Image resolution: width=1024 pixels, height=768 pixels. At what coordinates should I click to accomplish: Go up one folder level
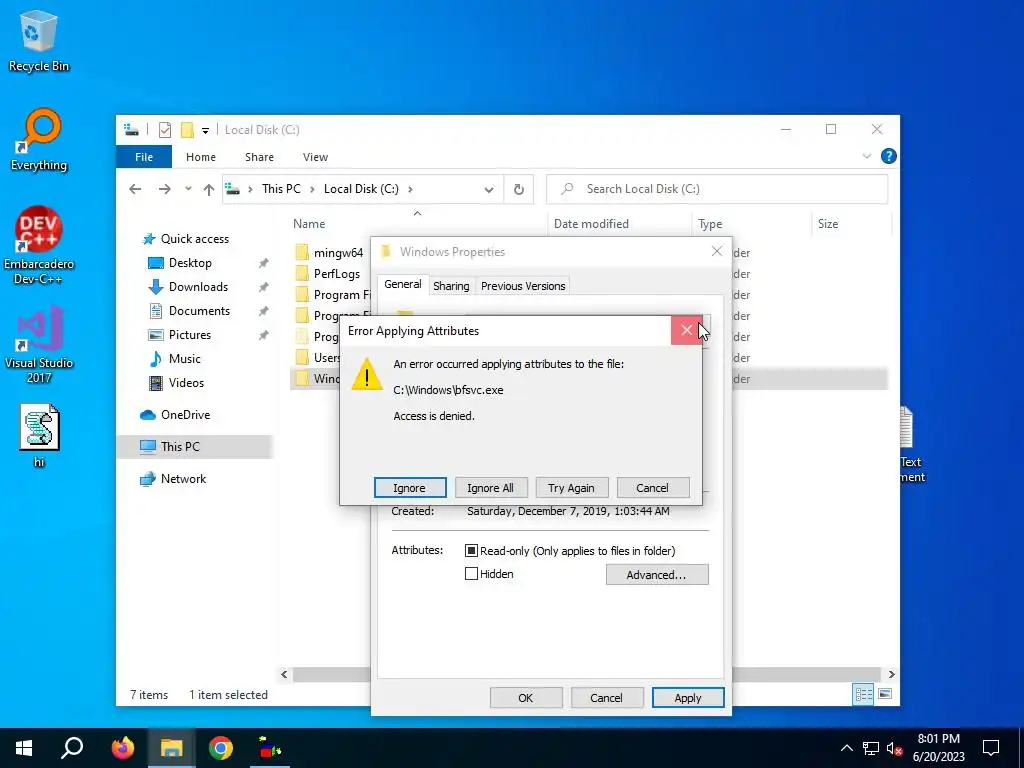(208, 189)
